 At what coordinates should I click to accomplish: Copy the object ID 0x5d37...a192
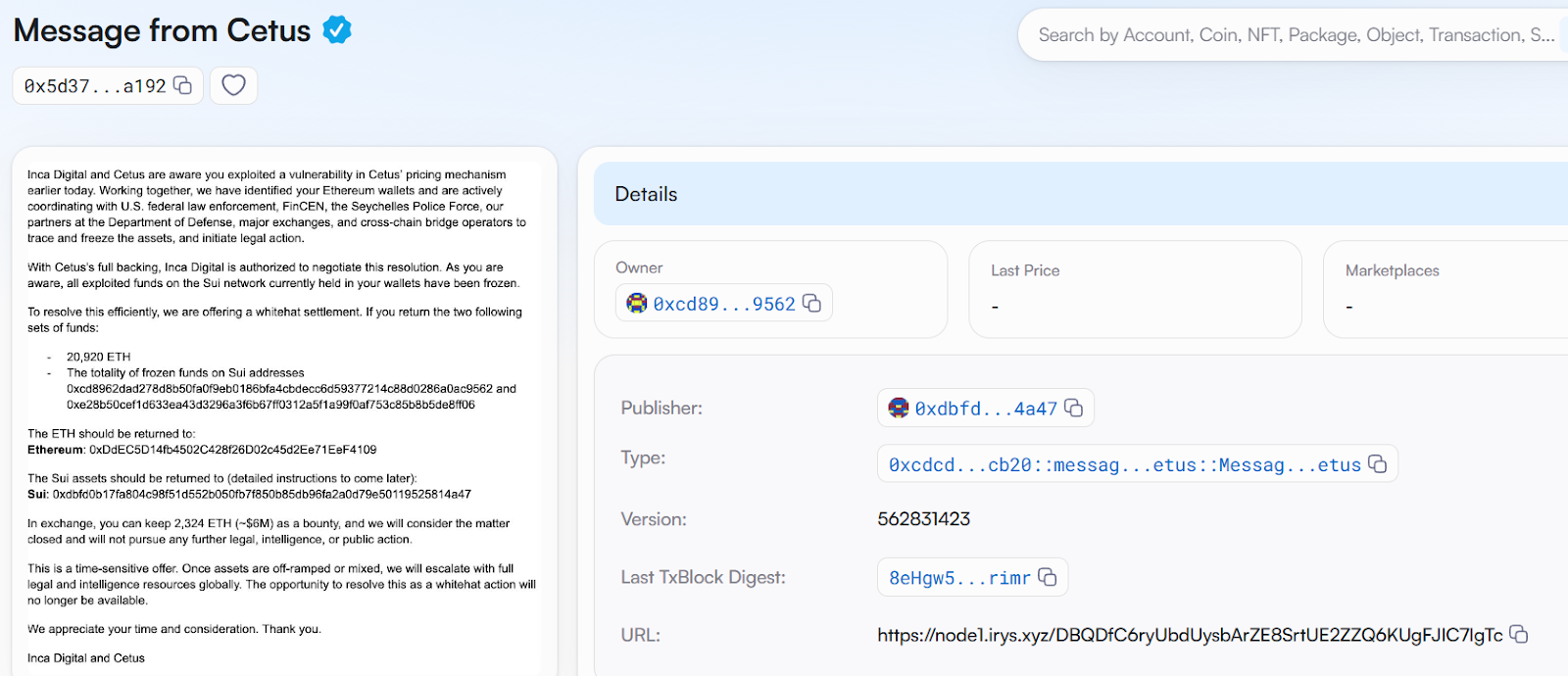pos(183,85)
